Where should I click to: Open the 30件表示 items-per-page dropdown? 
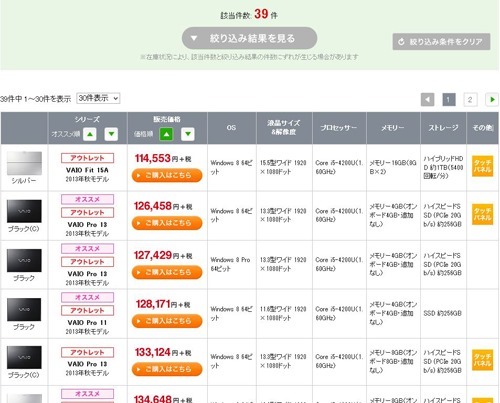98,98
